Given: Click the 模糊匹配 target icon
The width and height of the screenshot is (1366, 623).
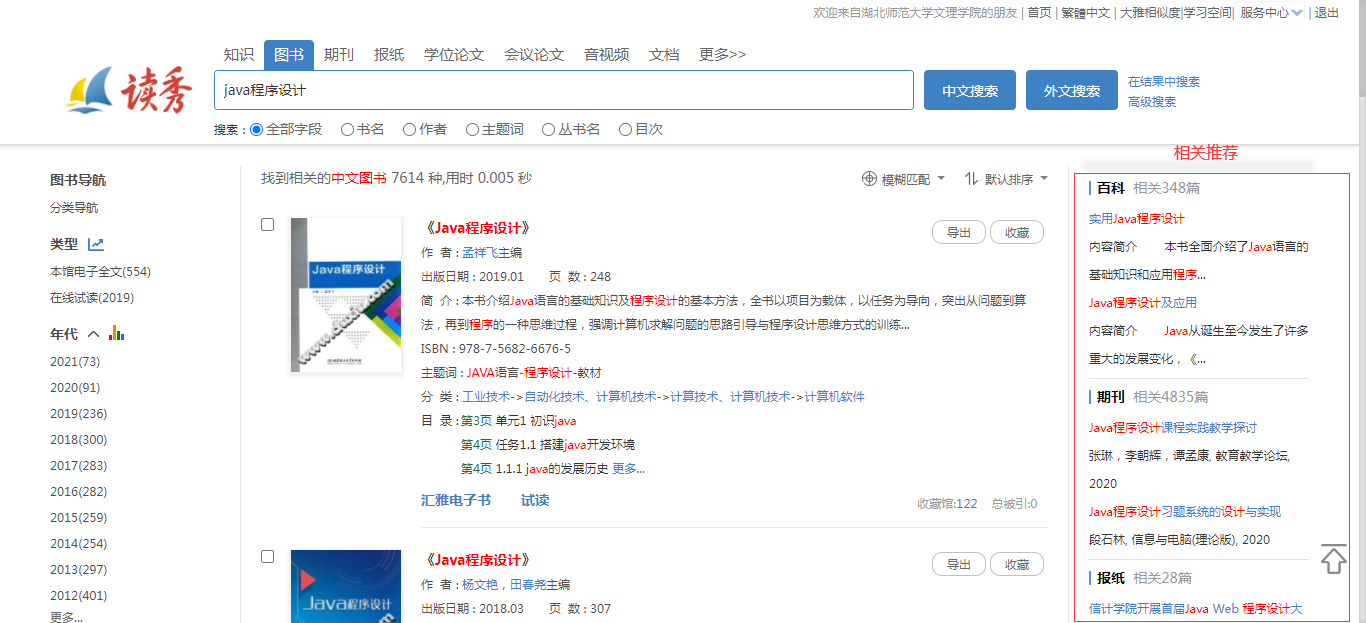Looking at the screenshot, I should [869, 179].
